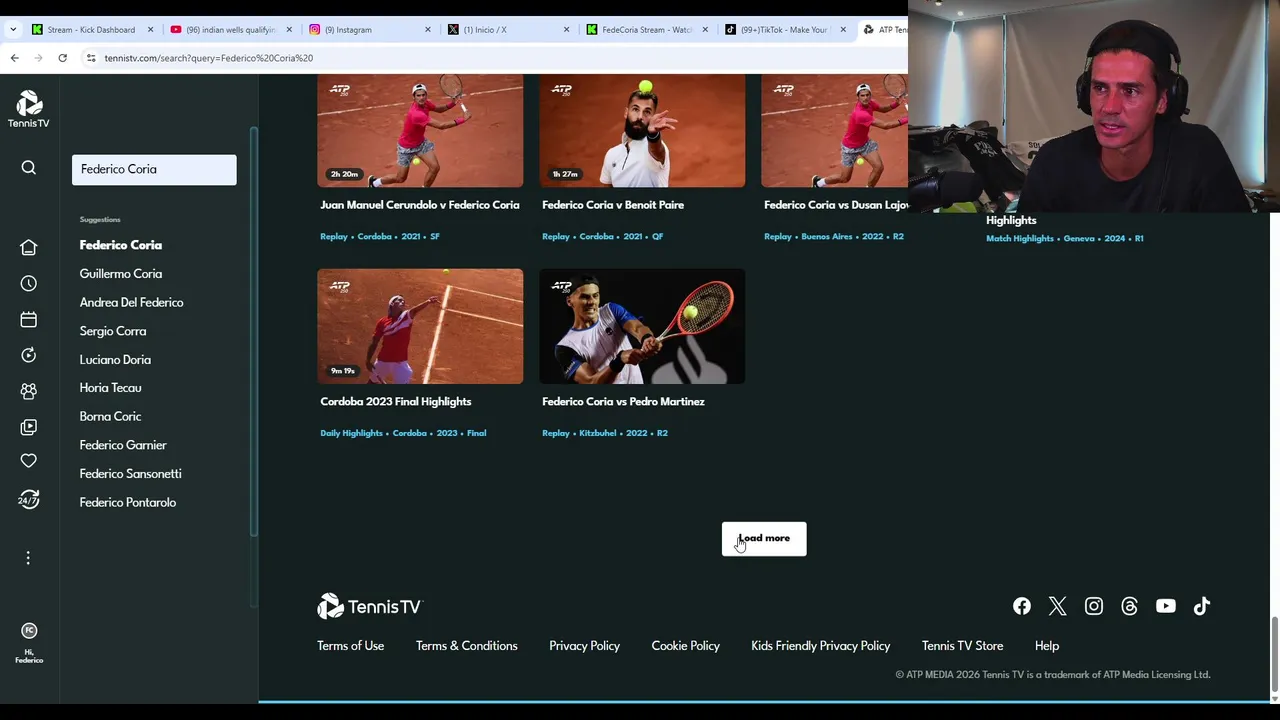This screenshot has width=1280, height=720.
Task: Open the three-dot more menu in sidebar
Action: click(28, 558)
